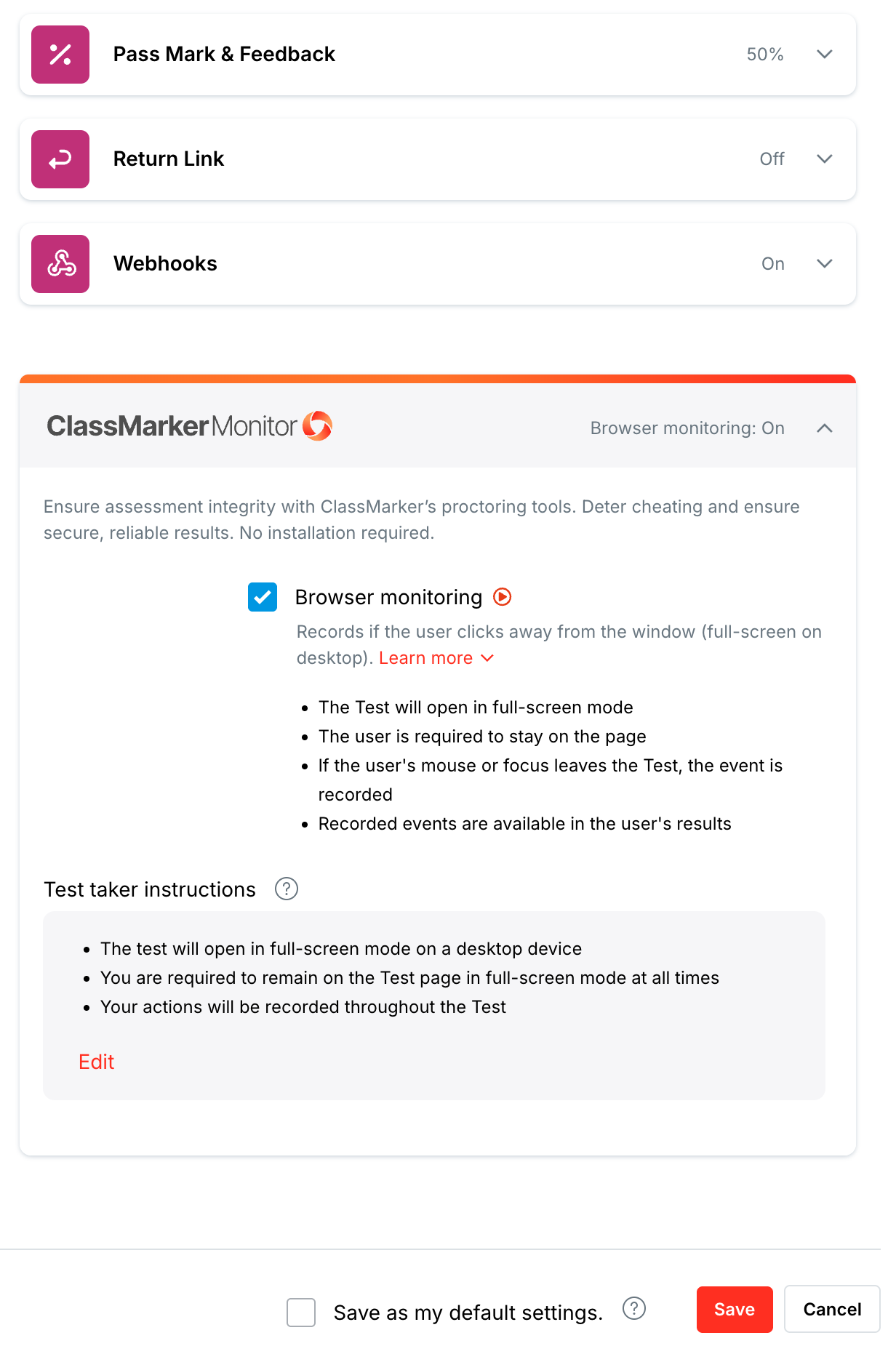Viewport: 896px width, 1370px height.
Task: Play the Browser monitoring video icon
Action: point(502,597)
